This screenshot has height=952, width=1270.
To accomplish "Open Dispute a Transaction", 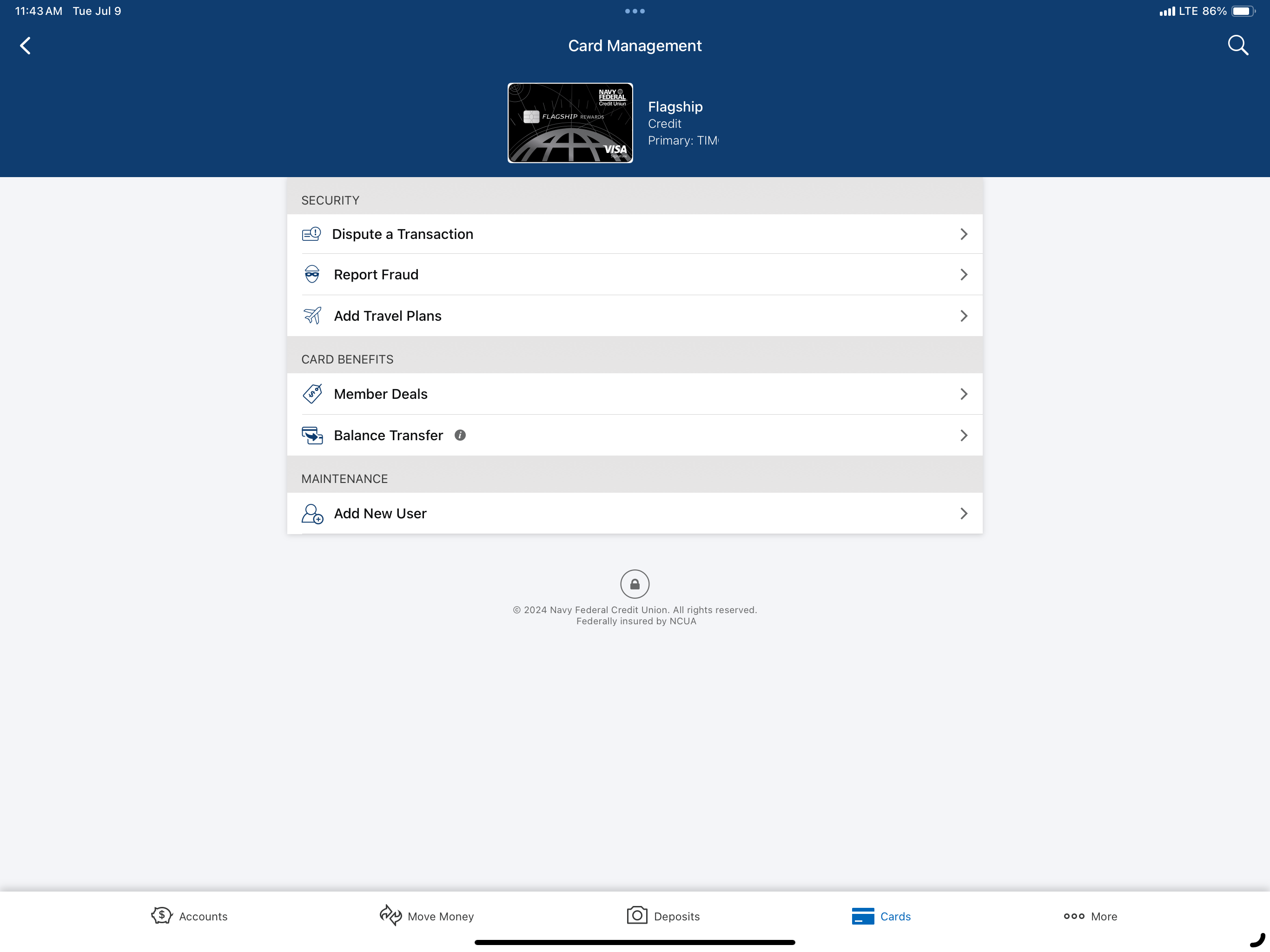I will (x=635, y=234).
